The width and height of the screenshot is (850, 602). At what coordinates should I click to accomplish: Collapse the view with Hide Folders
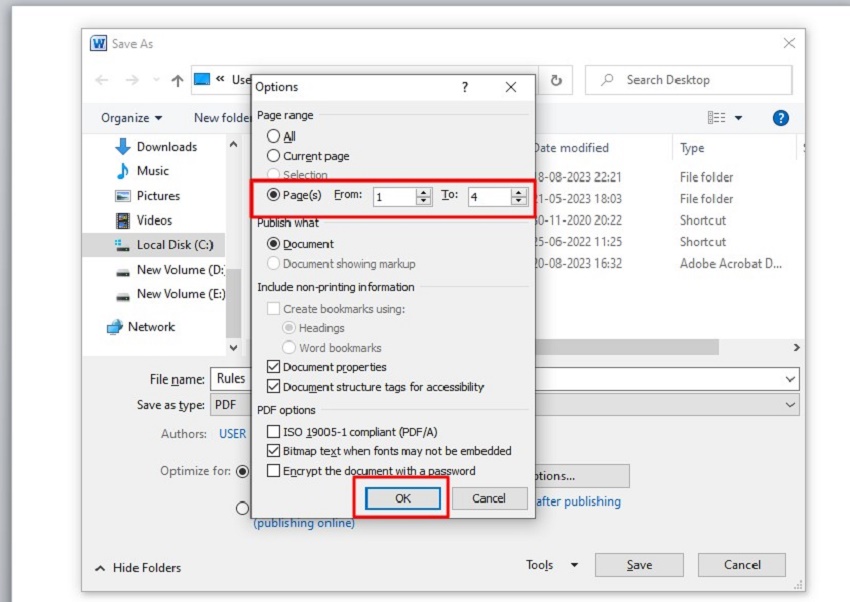pos(138,568)
